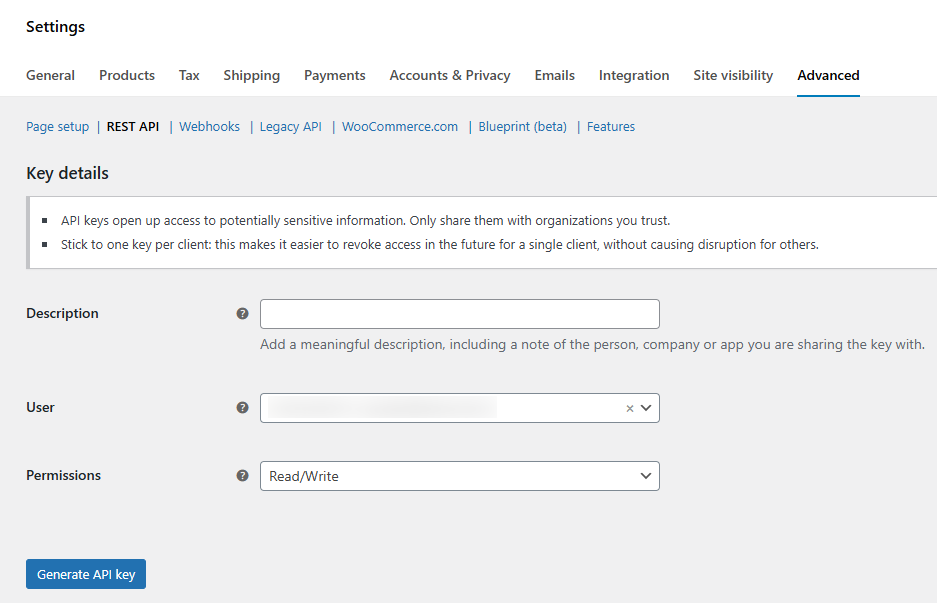Viewport: 937px width, 603px height.
Task: Switch to Accounts & Privacy tab
Action: coord(450,75)
